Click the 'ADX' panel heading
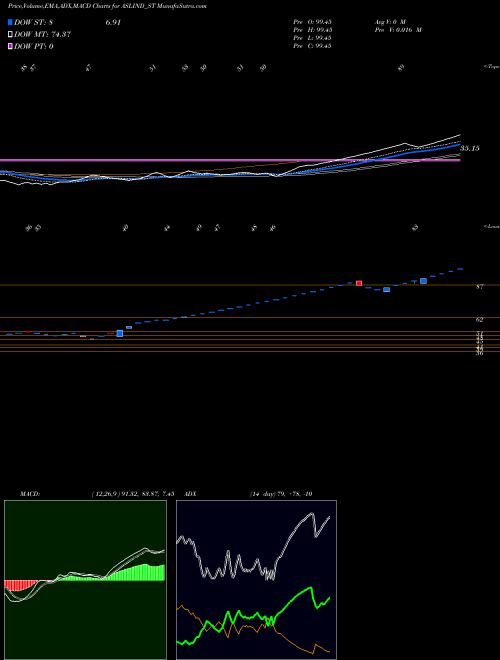 click(190, 494)
